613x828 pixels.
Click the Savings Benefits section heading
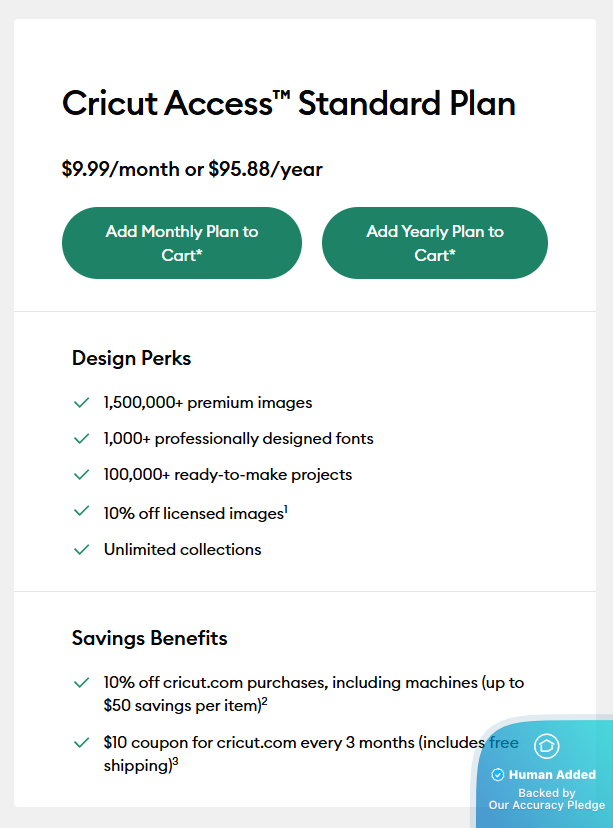149,638
